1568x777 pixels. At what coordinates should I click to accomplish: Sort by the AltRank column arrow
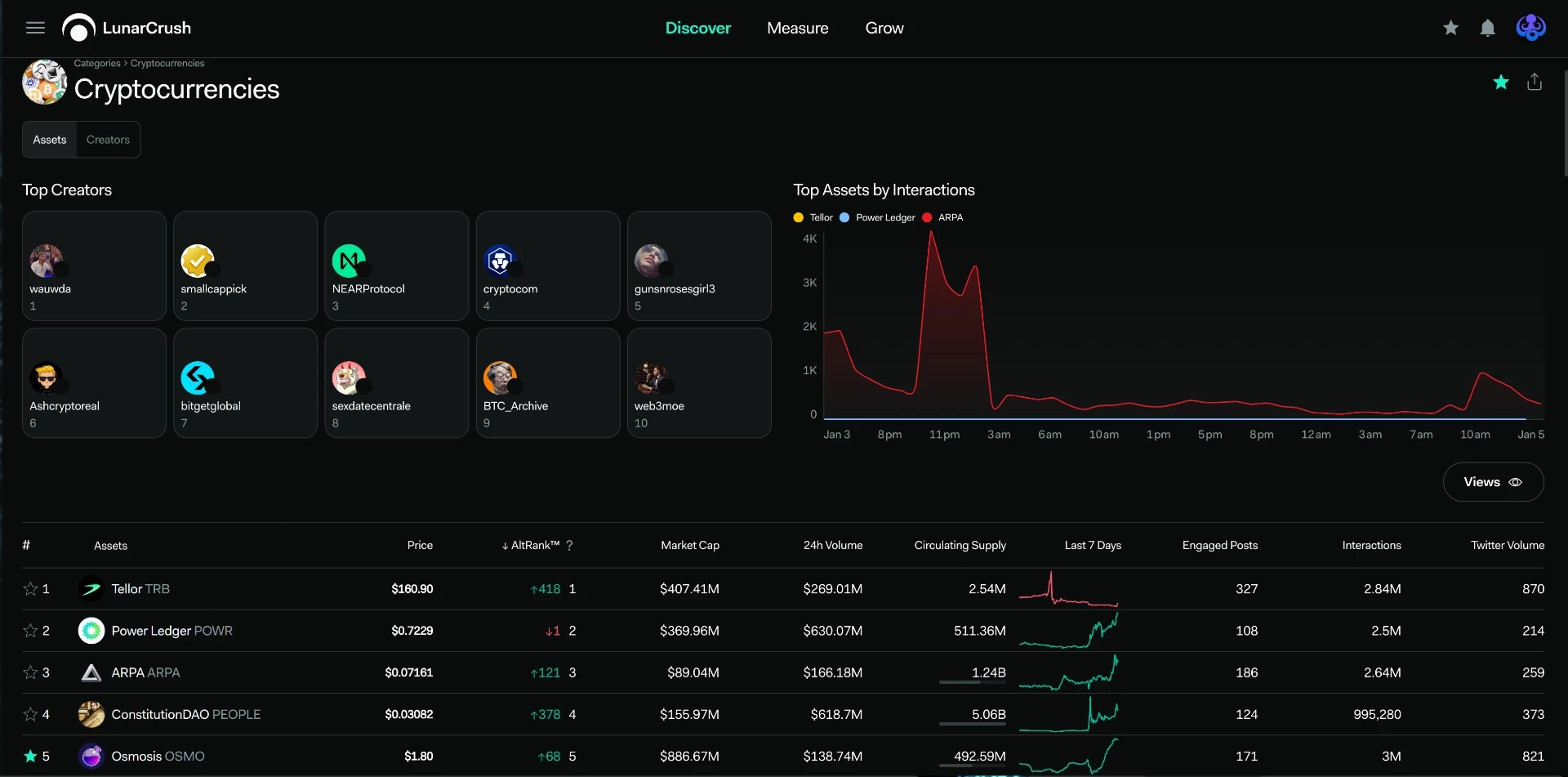pos(505,546)
